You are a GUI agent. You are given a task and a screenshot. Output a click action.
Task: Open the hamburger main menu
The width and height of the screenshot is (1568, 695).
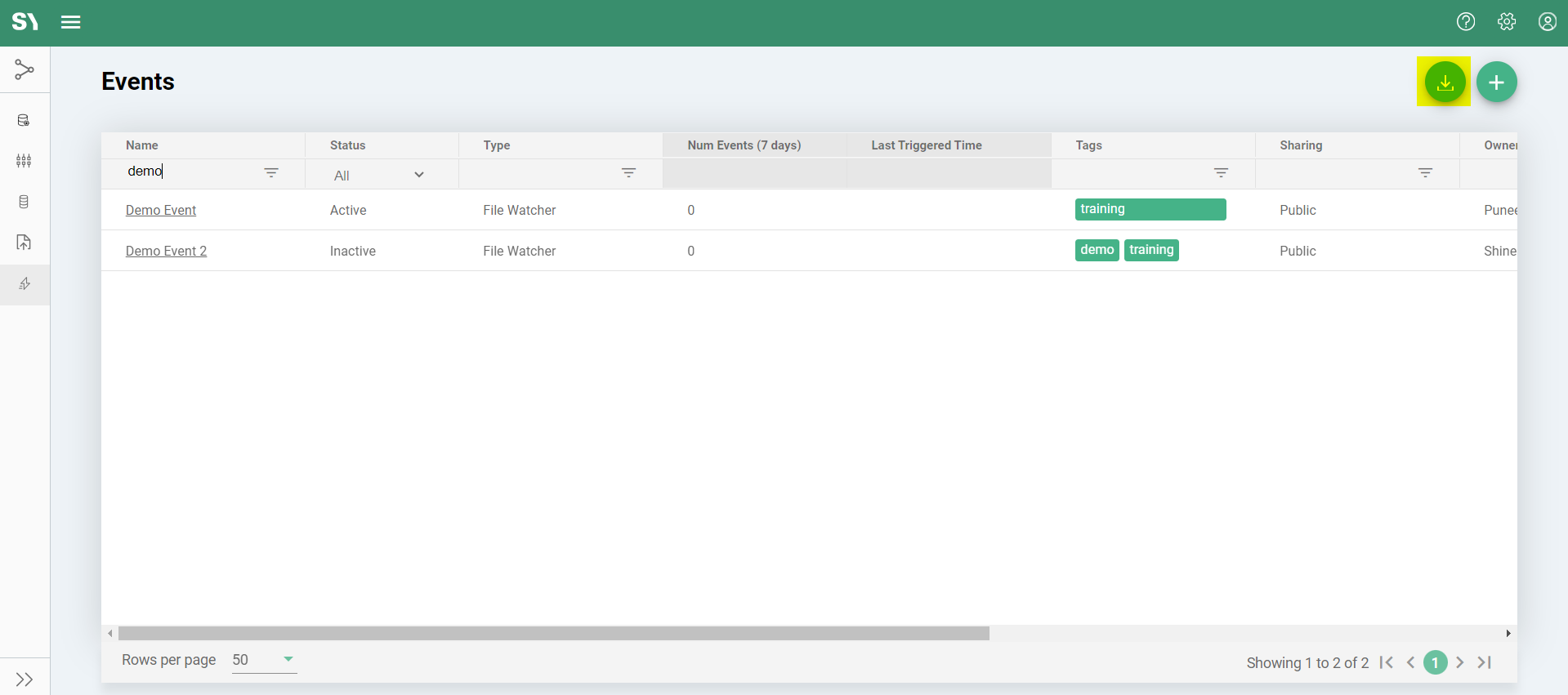tap(71, 22)
